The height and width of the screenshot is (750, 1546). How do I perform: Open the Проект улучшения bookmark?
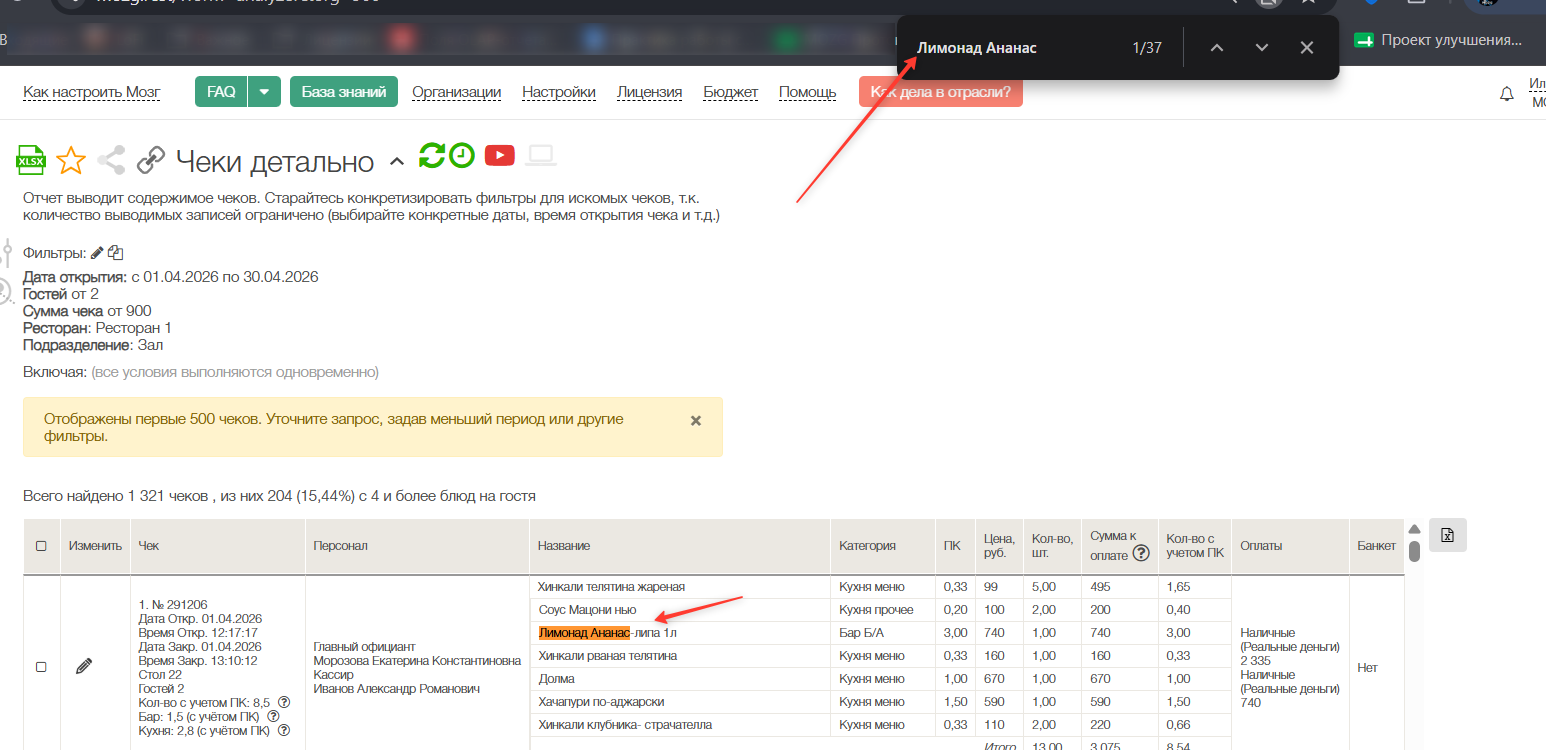[1438, 40]
